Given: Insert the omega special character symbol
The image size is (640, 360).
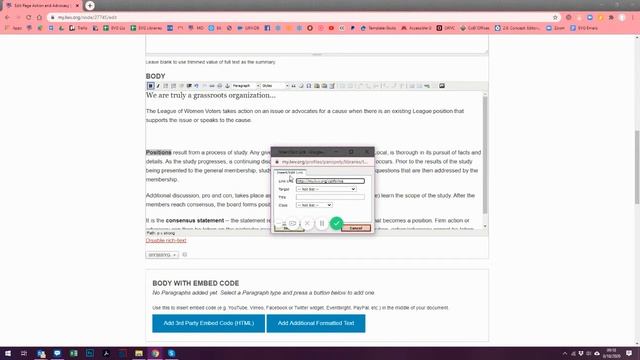Looking at the screenshot, I should point(309,86).
